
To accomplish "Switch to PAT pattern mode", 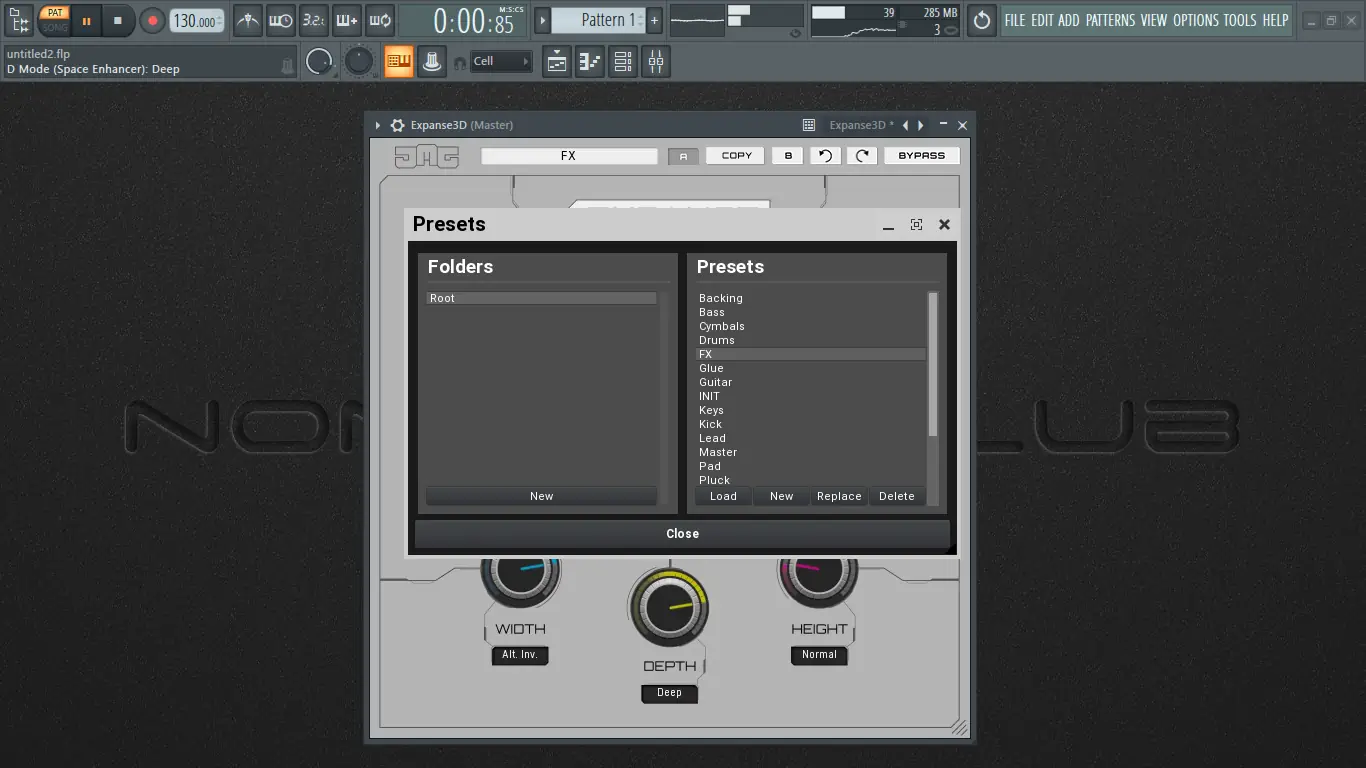I will coord(55,13).
